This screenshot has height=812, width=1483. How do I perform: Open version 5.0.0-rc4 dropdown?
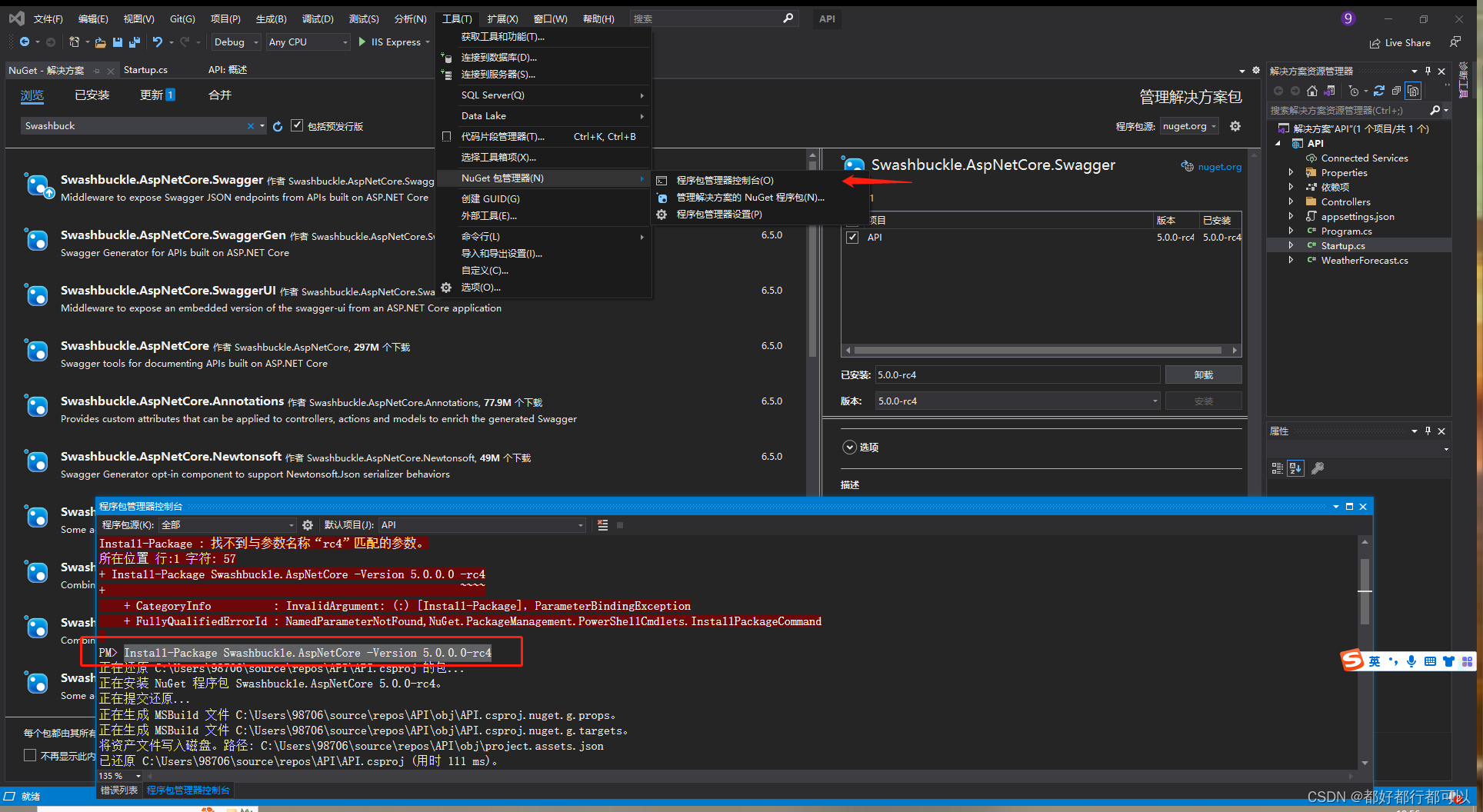[x=1018, y=401]
